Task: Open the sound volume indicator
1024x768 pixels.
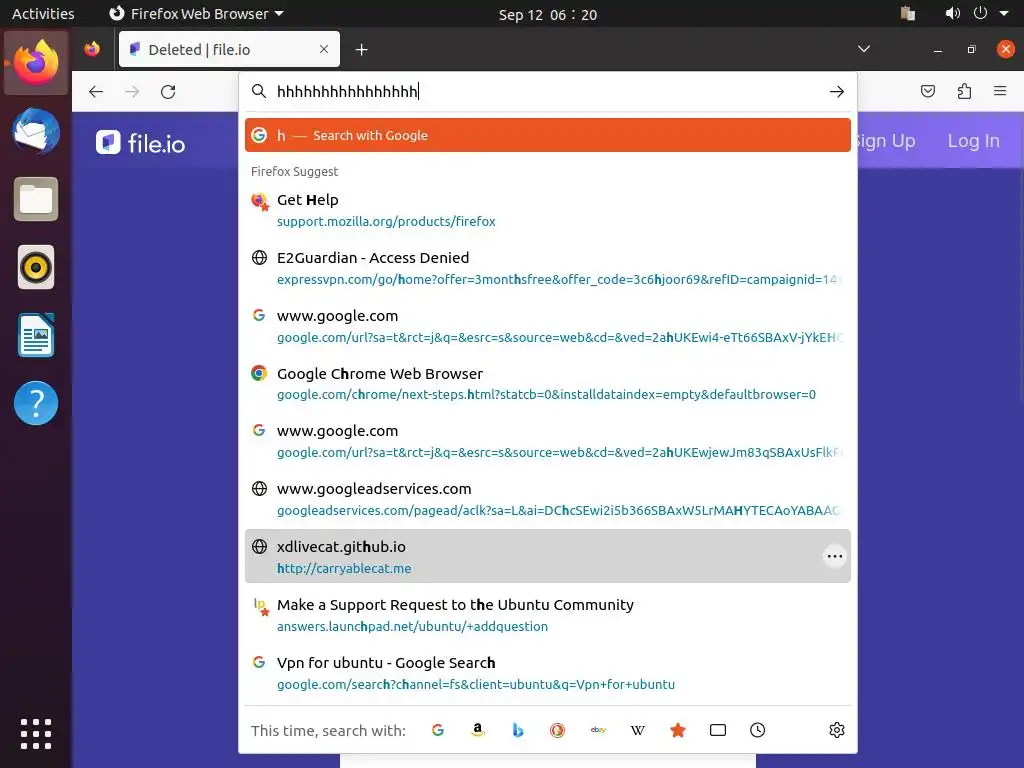Action: 952,13
